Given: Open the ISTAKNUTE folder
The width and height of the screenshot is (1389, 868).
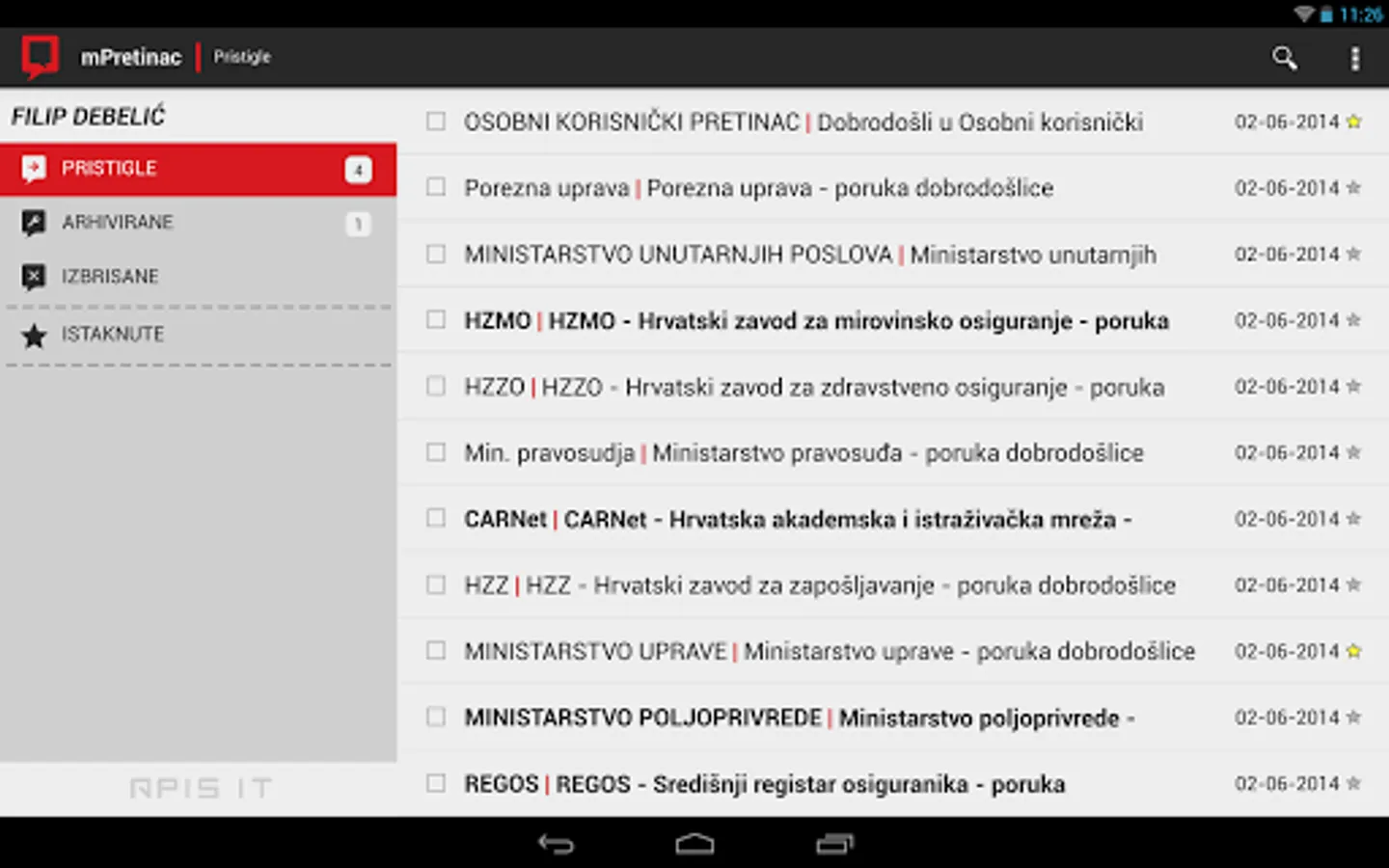Looking at the screenshot, I should pos(198,335).
